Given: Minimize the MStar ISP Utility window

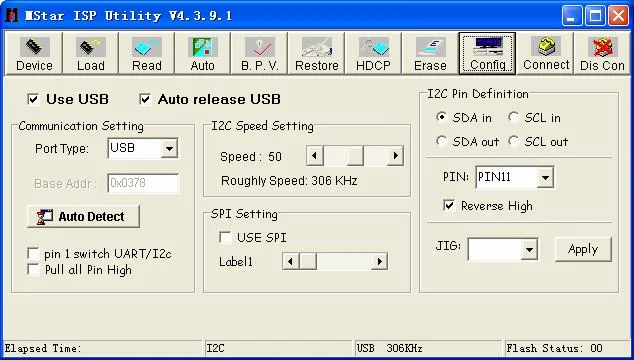Looking at the screenshot, I should pos(572,16).
